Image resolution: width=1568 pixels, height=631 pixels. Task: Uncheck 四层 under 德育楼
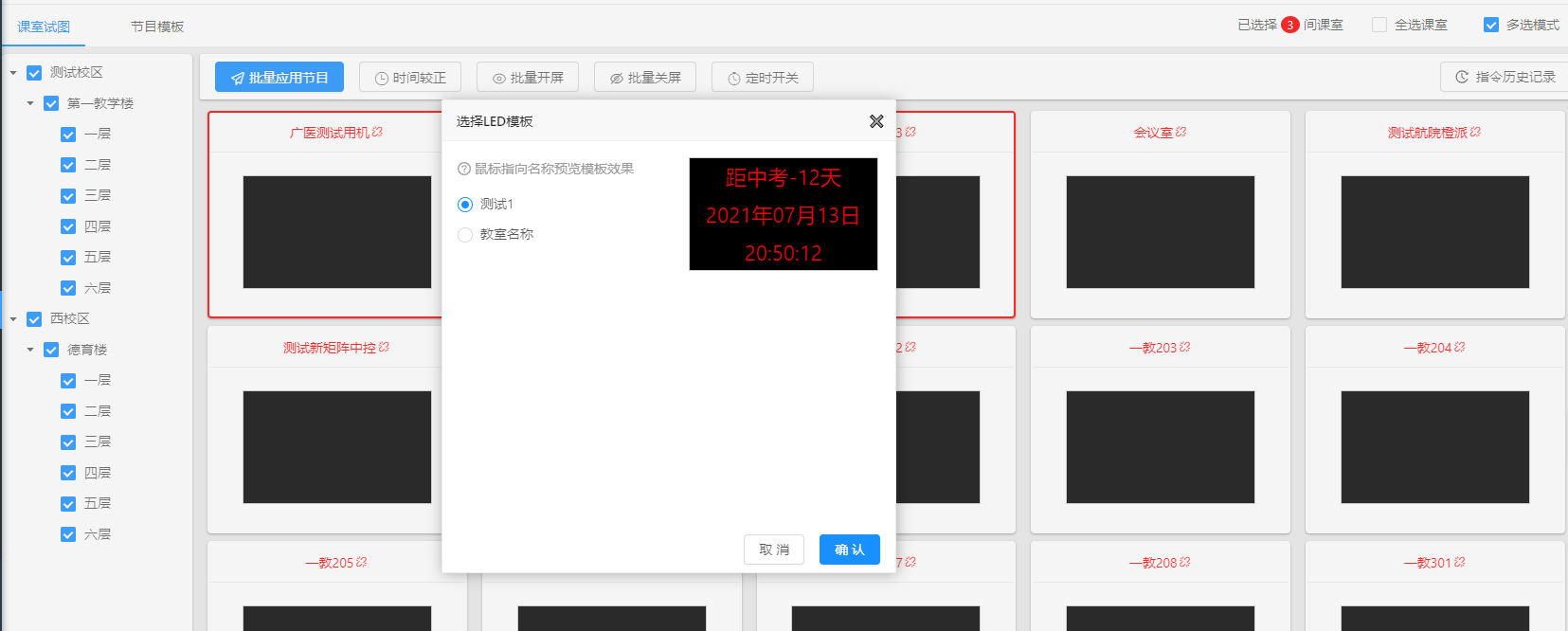click(x=68, y=473)
